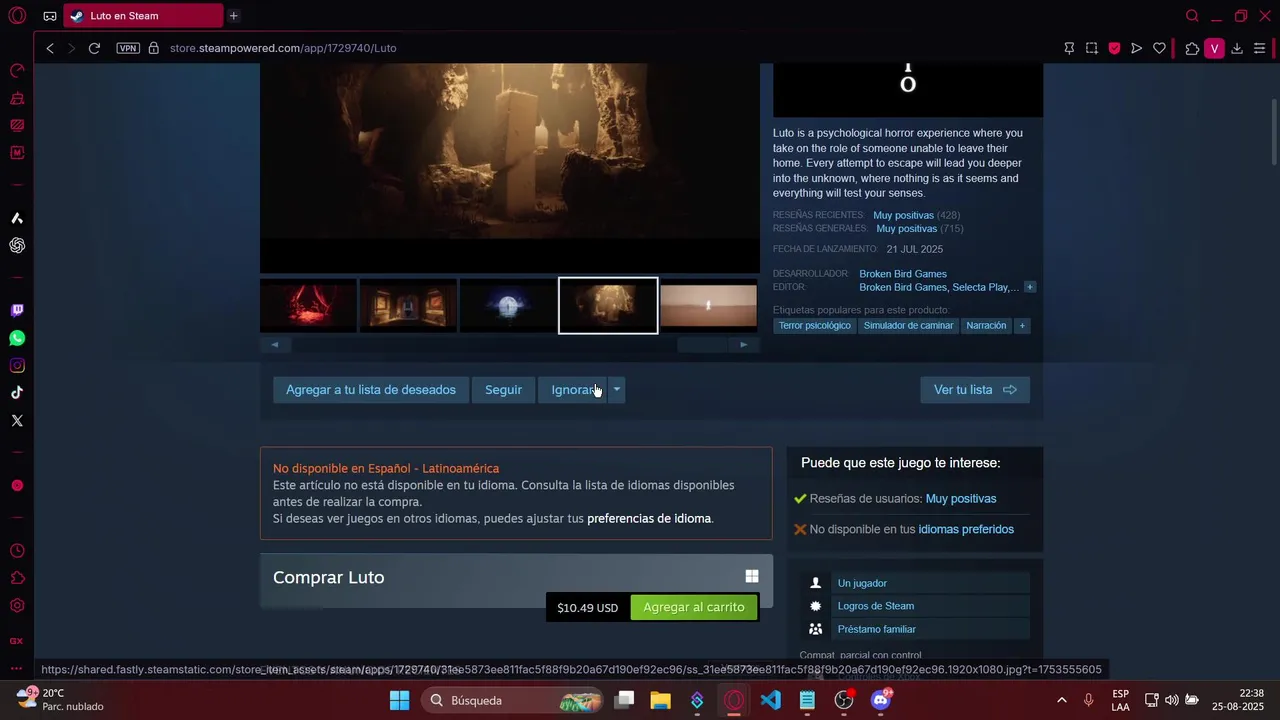Open the GX Cleaner icon in sidebar
Viewport: 1280px width, 720px height.
pos(17,98)
